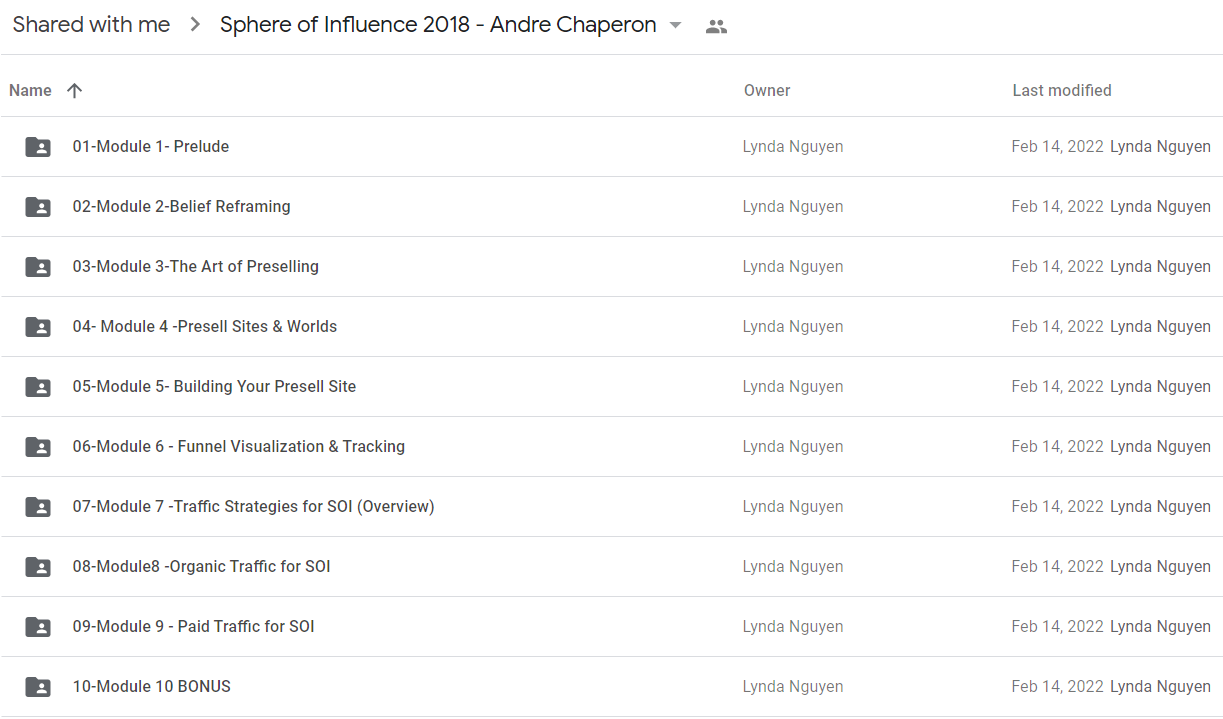The image size is (1223, 719).
Task: Select 01-Module 1- Prelude folder name
Action: tap(151, 146)
